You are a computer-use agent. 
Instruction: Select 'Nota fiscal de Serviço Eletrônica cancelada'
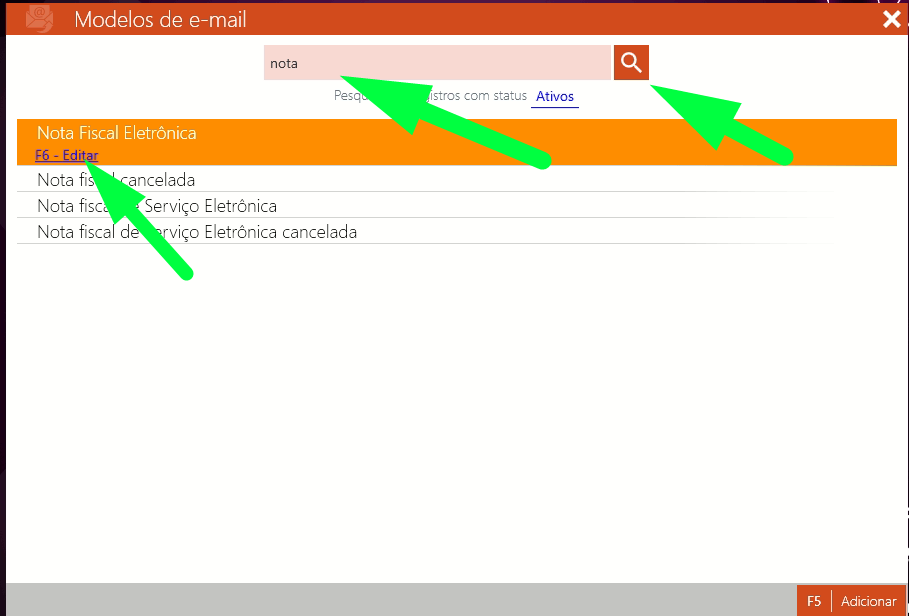click(x=197, y=232)
